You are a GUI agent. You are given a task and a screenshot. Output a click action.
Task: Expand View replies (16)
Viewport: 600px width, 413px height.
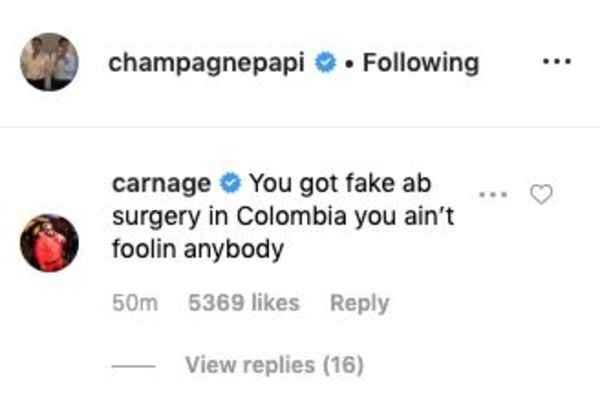[274, 365]
